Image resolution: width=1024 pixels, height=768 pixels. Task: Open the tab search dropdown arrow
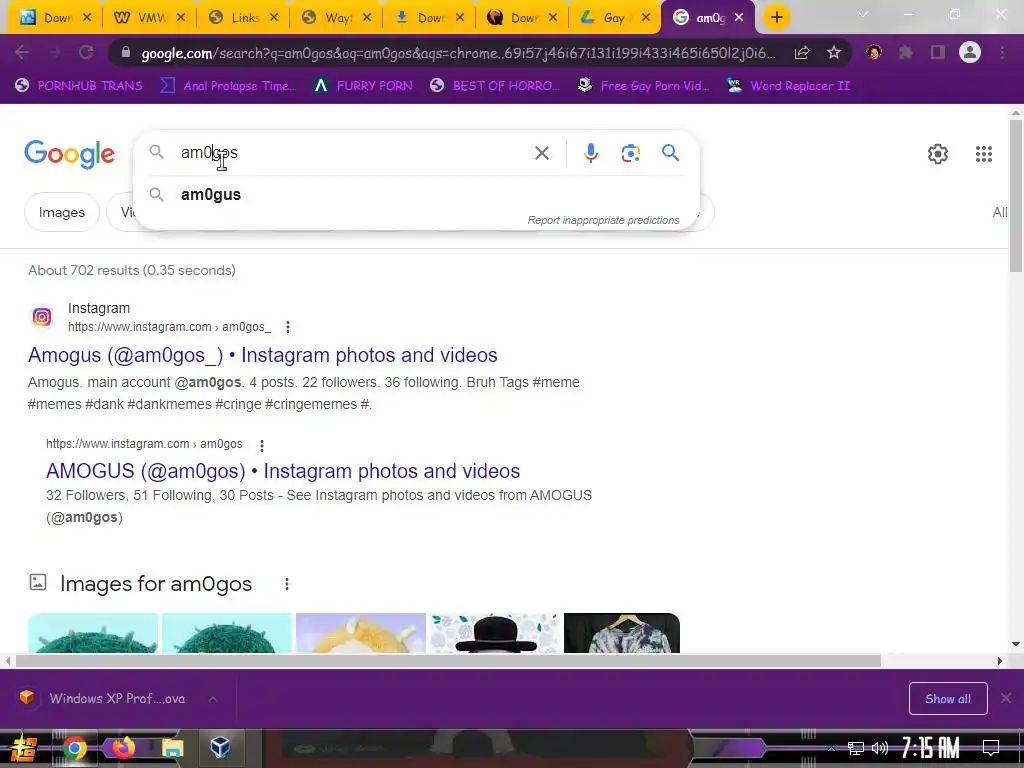pyautogui.click(x=863, y=14)
